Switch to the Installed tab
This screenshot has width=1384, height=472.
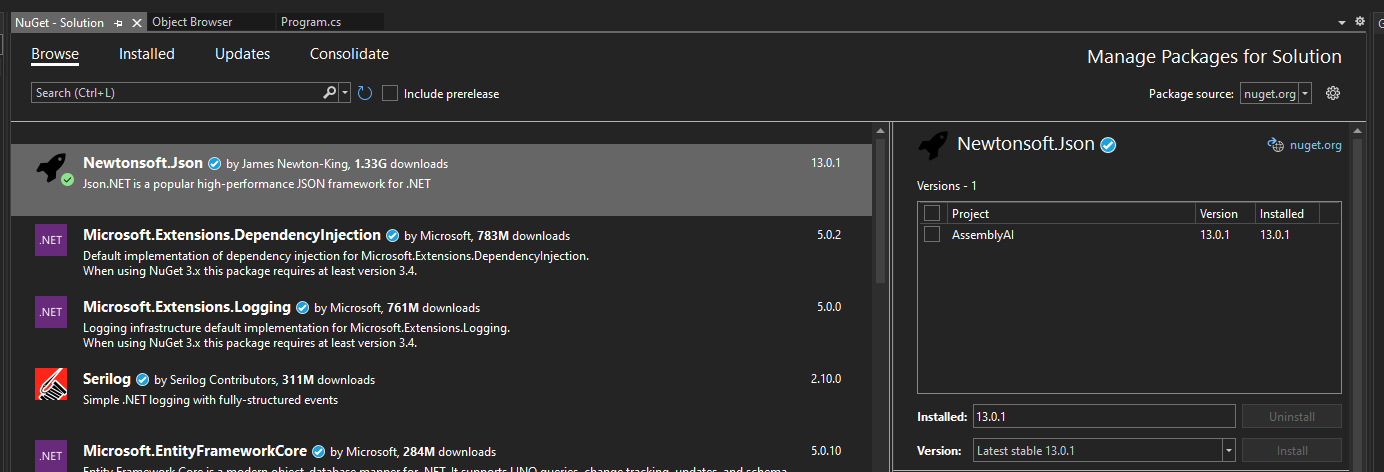[146, 54]
